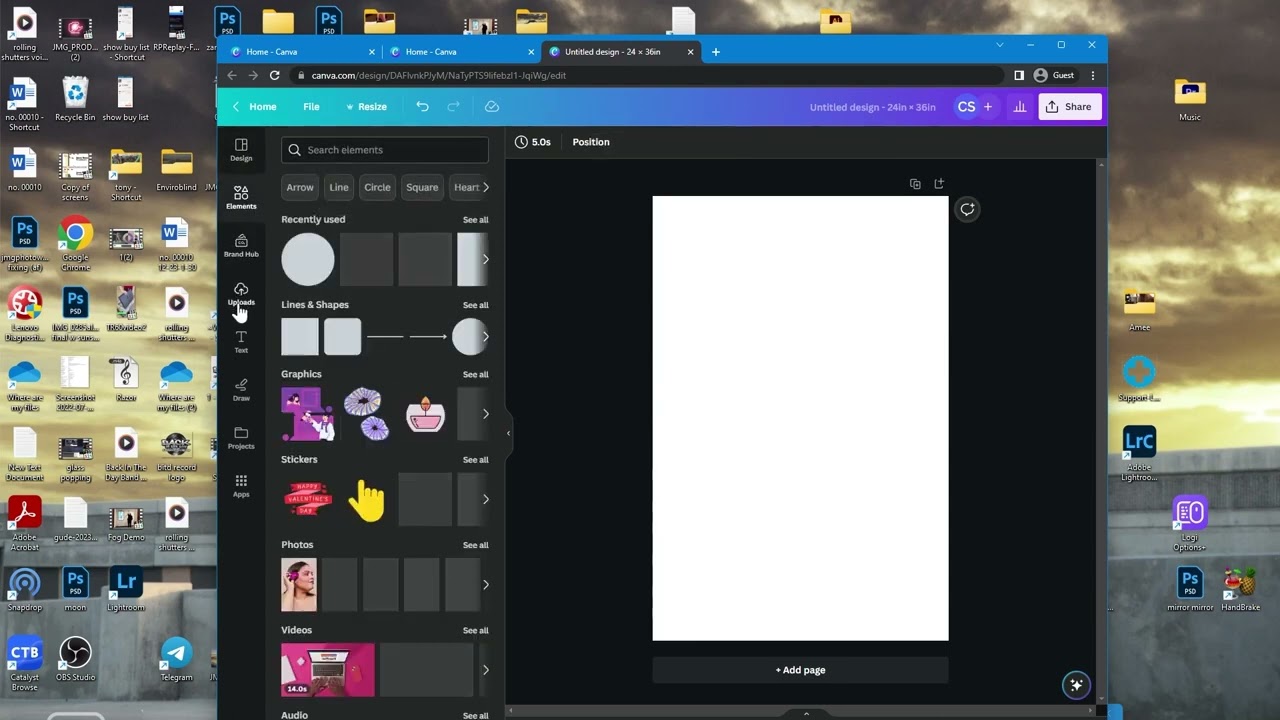This screenshot has height=720, width=1280.
Task: Add the yellow pointing hand sticker
Action: 366,499
